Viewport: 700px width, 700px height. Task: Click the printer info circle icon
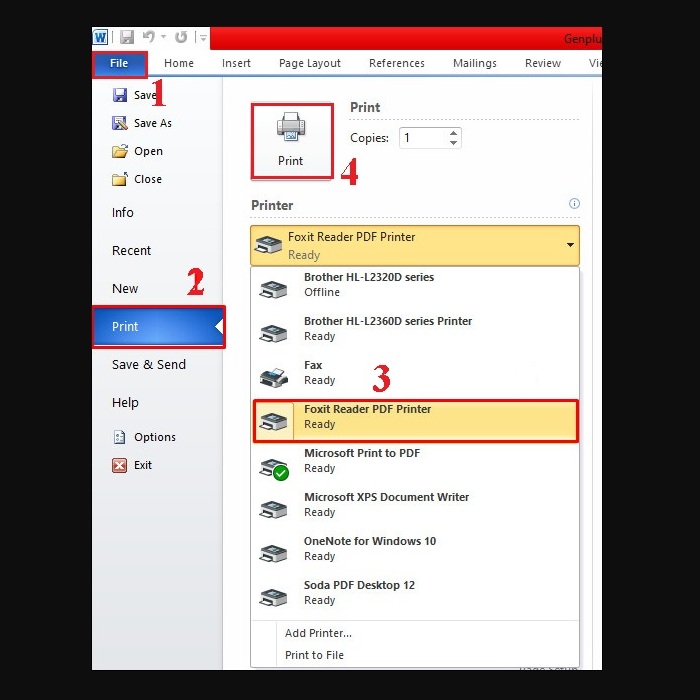pyautogui.click(x=574, y=204)
